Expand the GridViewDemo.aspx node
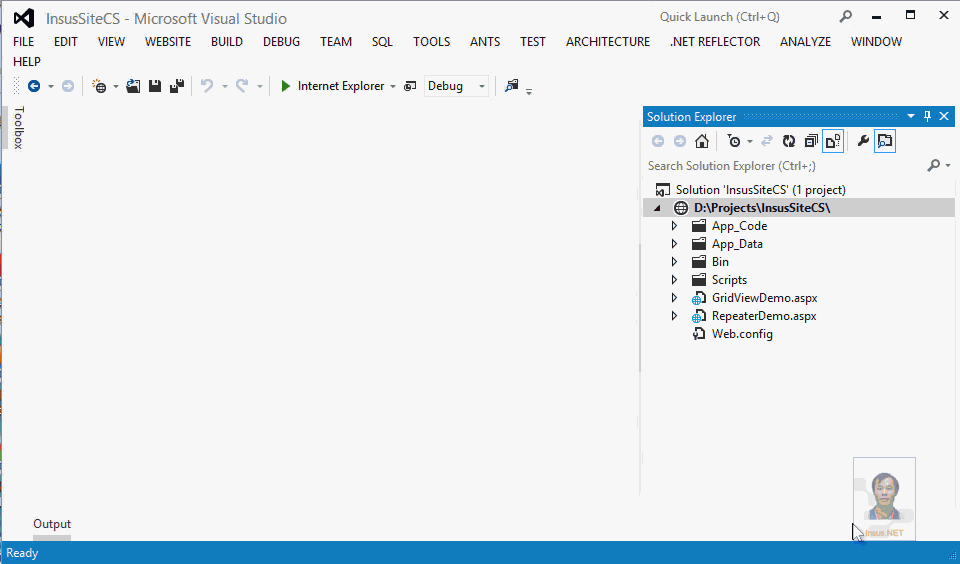Viewport: 960px width, 564px height. pyautogui.click(x=674, y=298)
